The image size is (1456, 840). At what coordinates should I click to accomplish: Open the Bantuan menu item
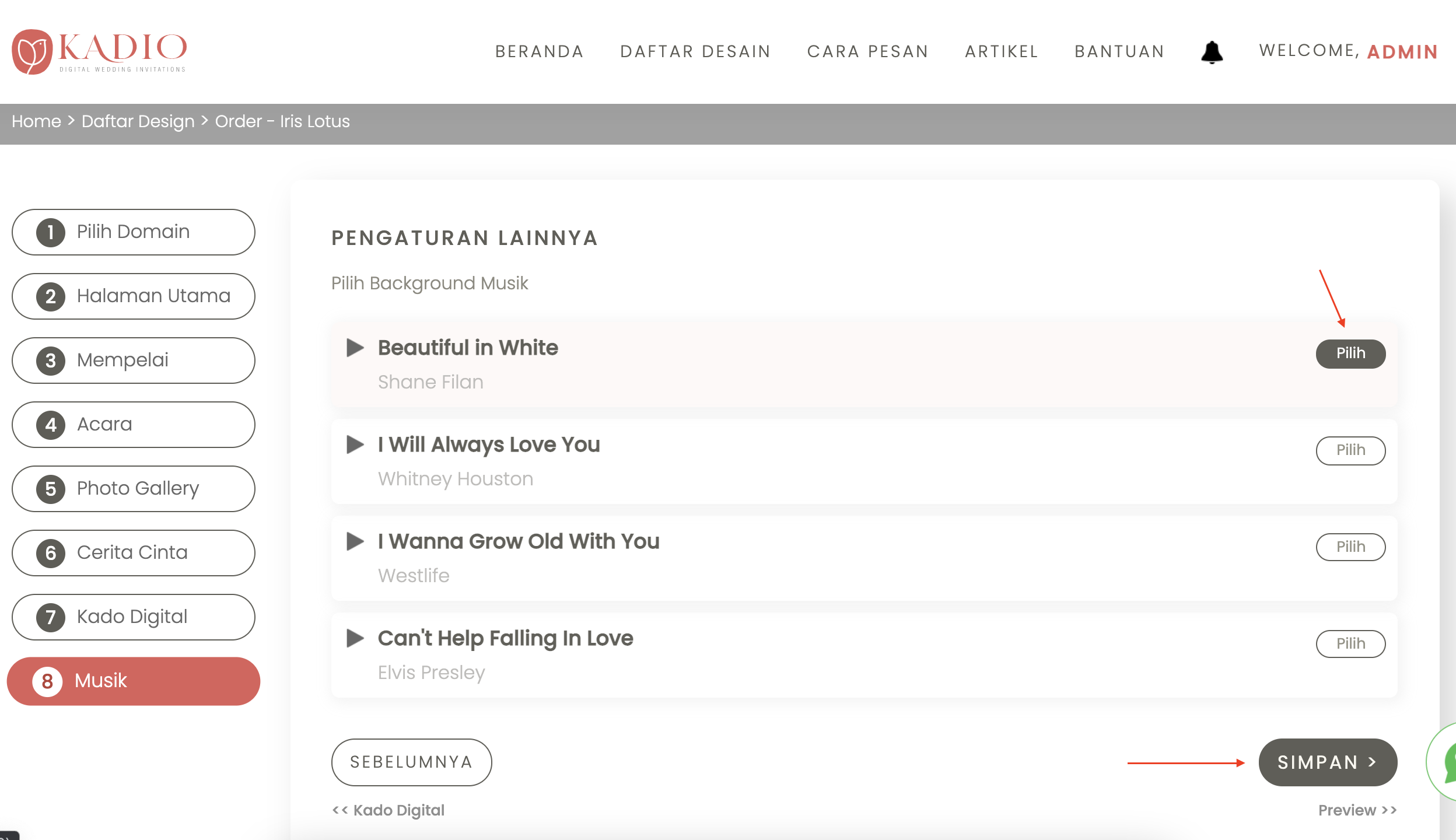click(x=1119, y=51)
